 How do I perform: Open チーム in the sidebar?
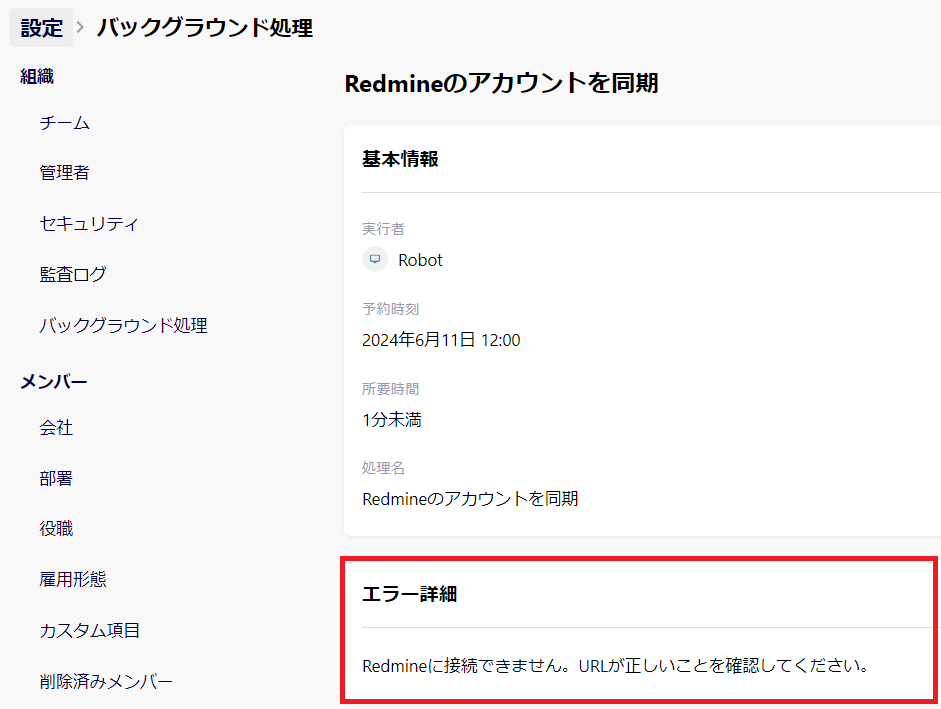click(x=65, y=123)
